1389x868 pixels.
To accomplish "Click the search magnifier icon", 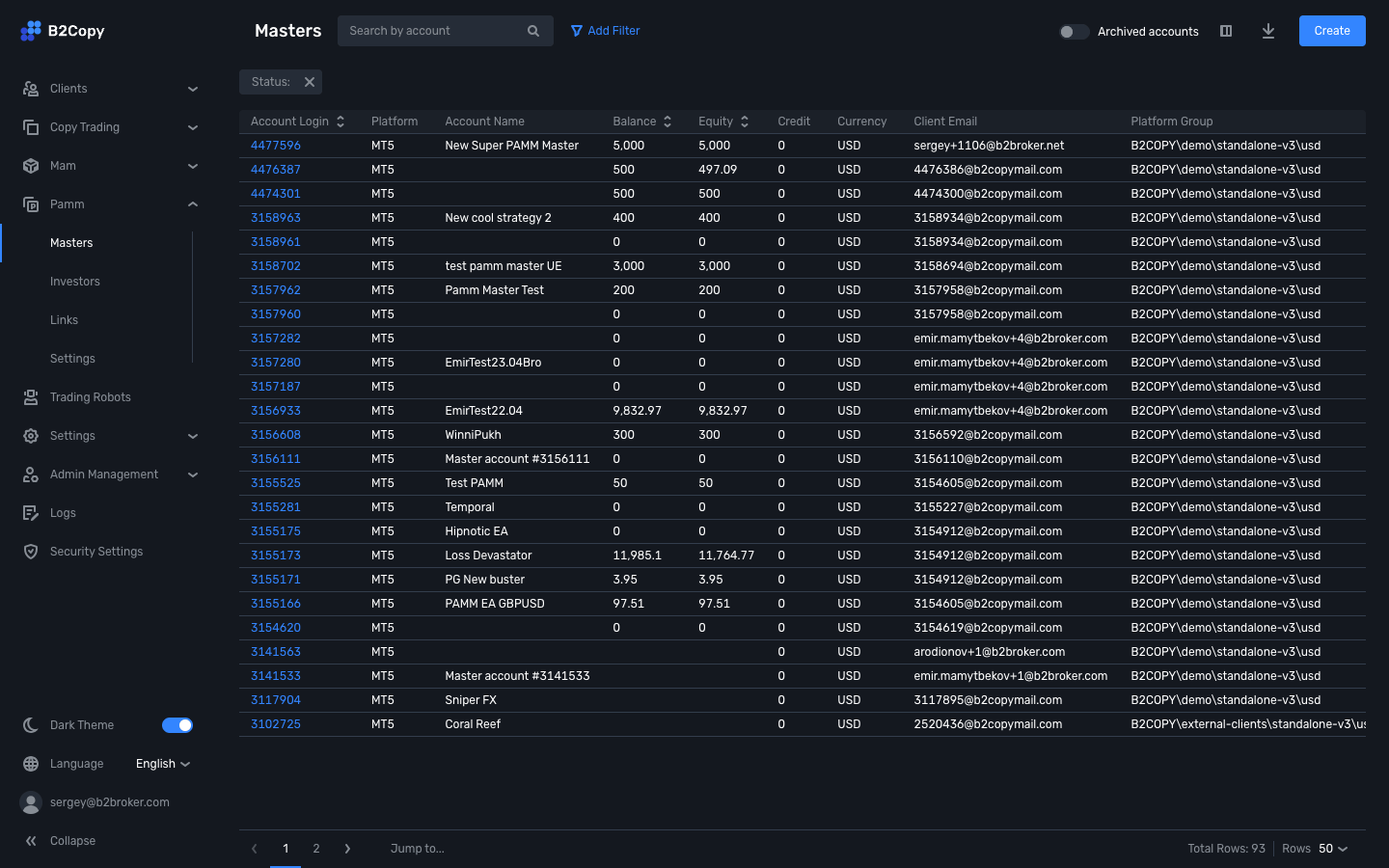I will (x=533, y=31).
